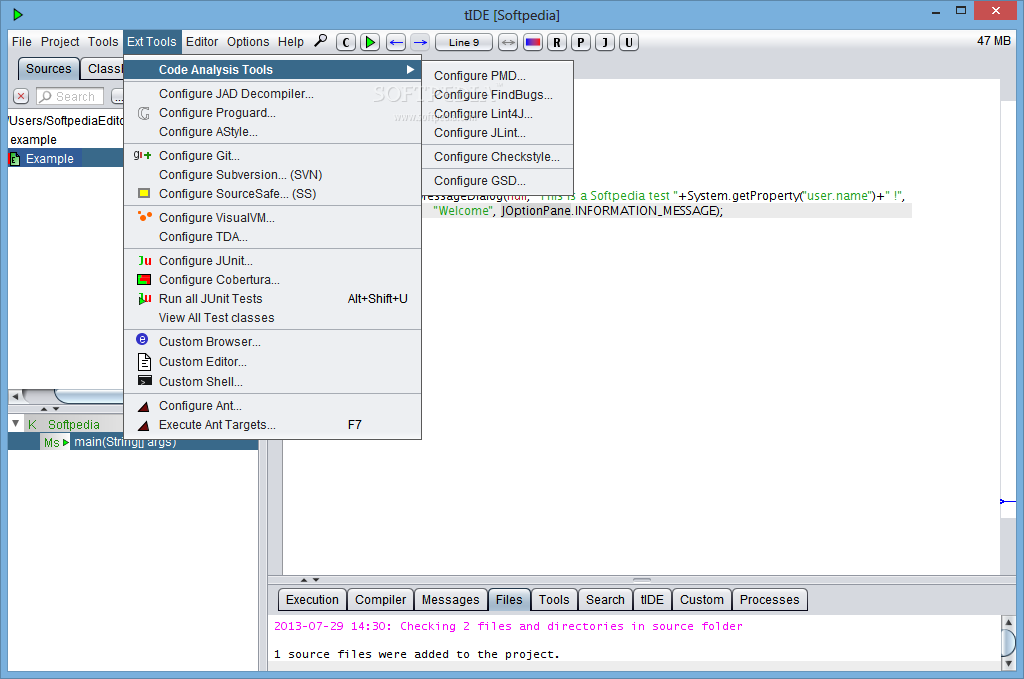Image resolution: width=1024 pixels, height=679 pixels.
Task: Open the Project menu
Action: [60, 42]
